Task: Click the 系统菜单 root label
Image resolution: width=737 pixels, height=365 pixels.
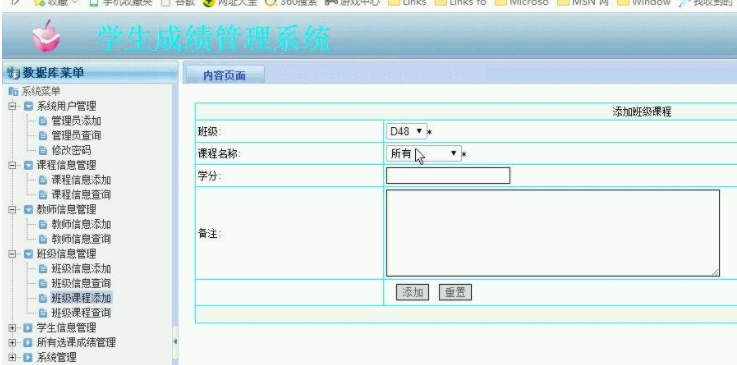Action: tap(41, 91)
